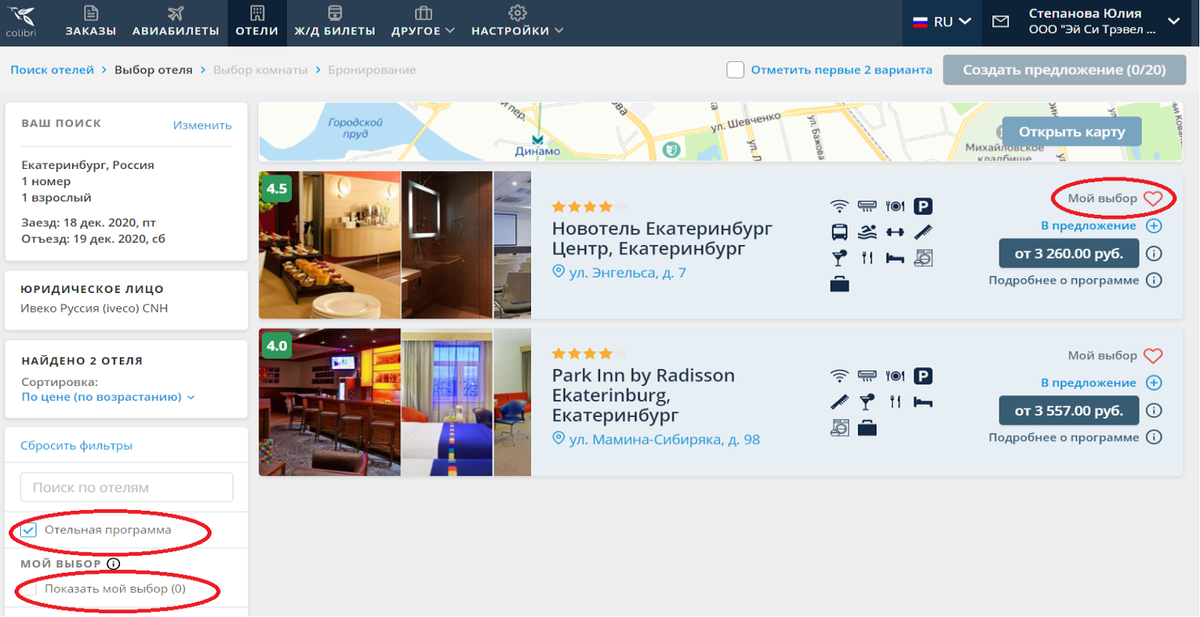Open the RU language selector

[942, 21]
